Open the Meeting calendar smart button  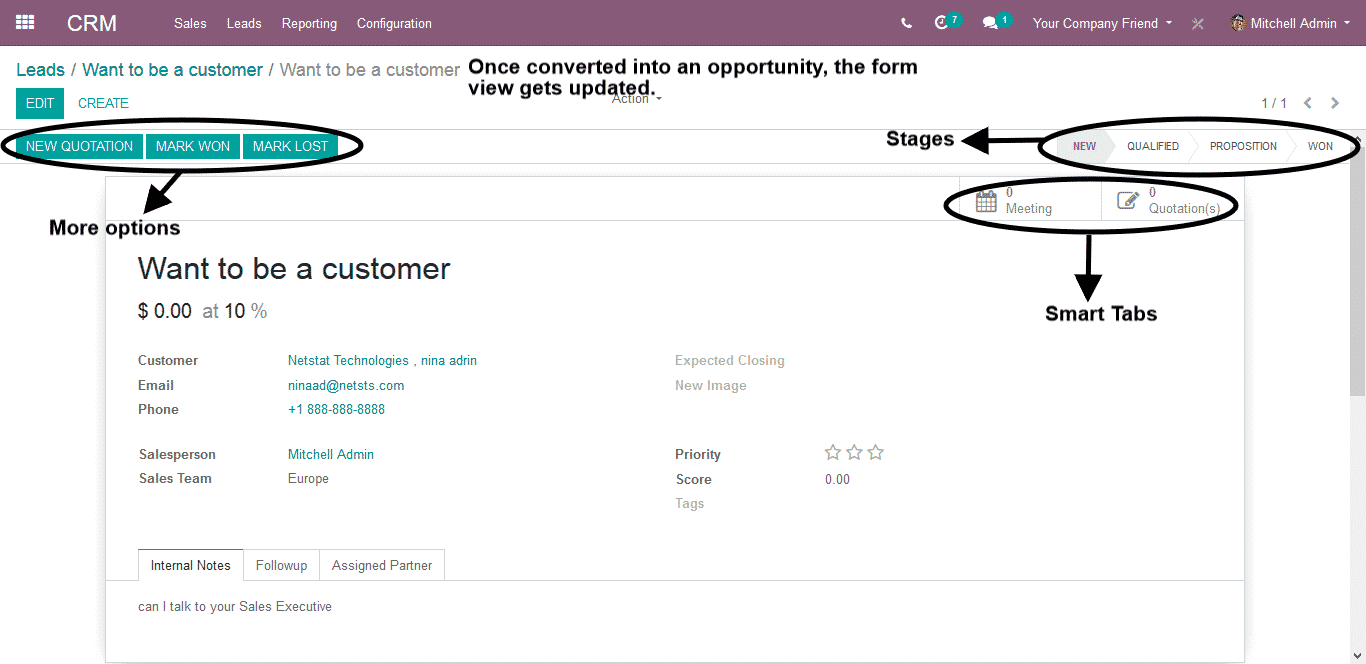[x=1030, y=200]
